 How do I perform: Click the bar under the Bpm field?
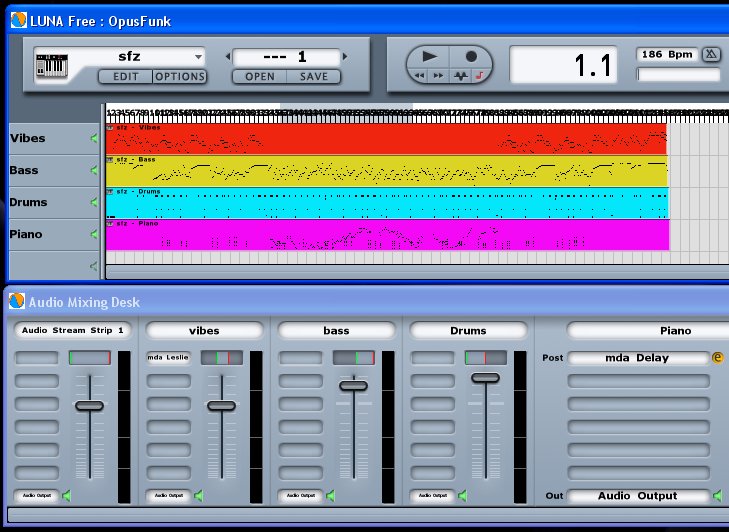tap(678, 74)
